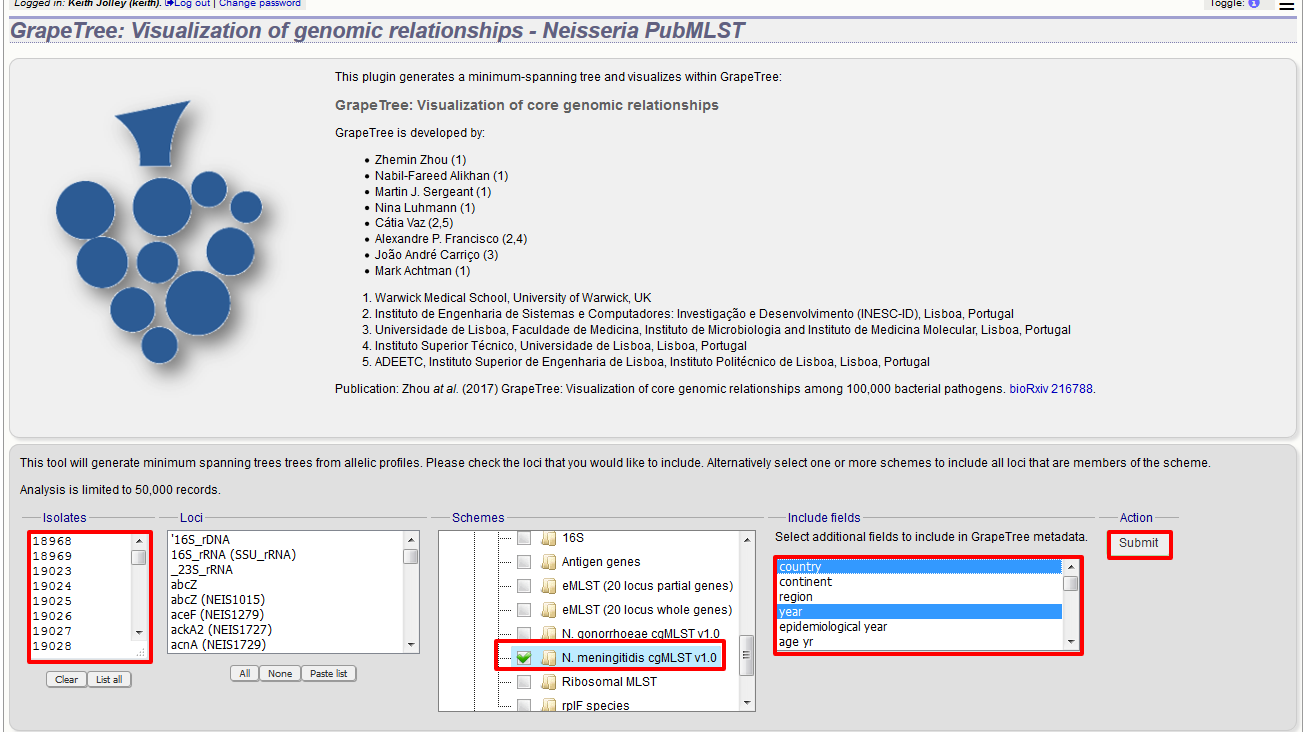Click the List all isolates button
The image size is (1306, 732).
[109, 679]
